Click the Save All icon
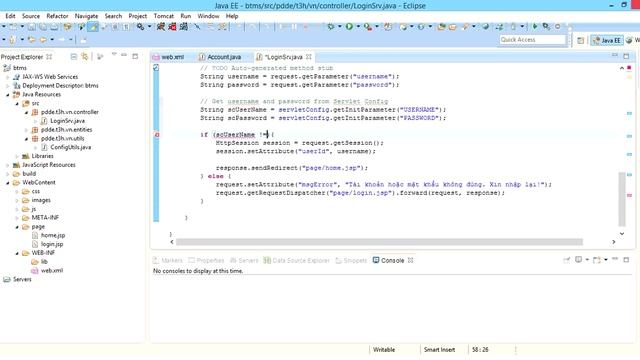Screen dimensions: 640x360 pyautogui.click(x=42, y=27)
